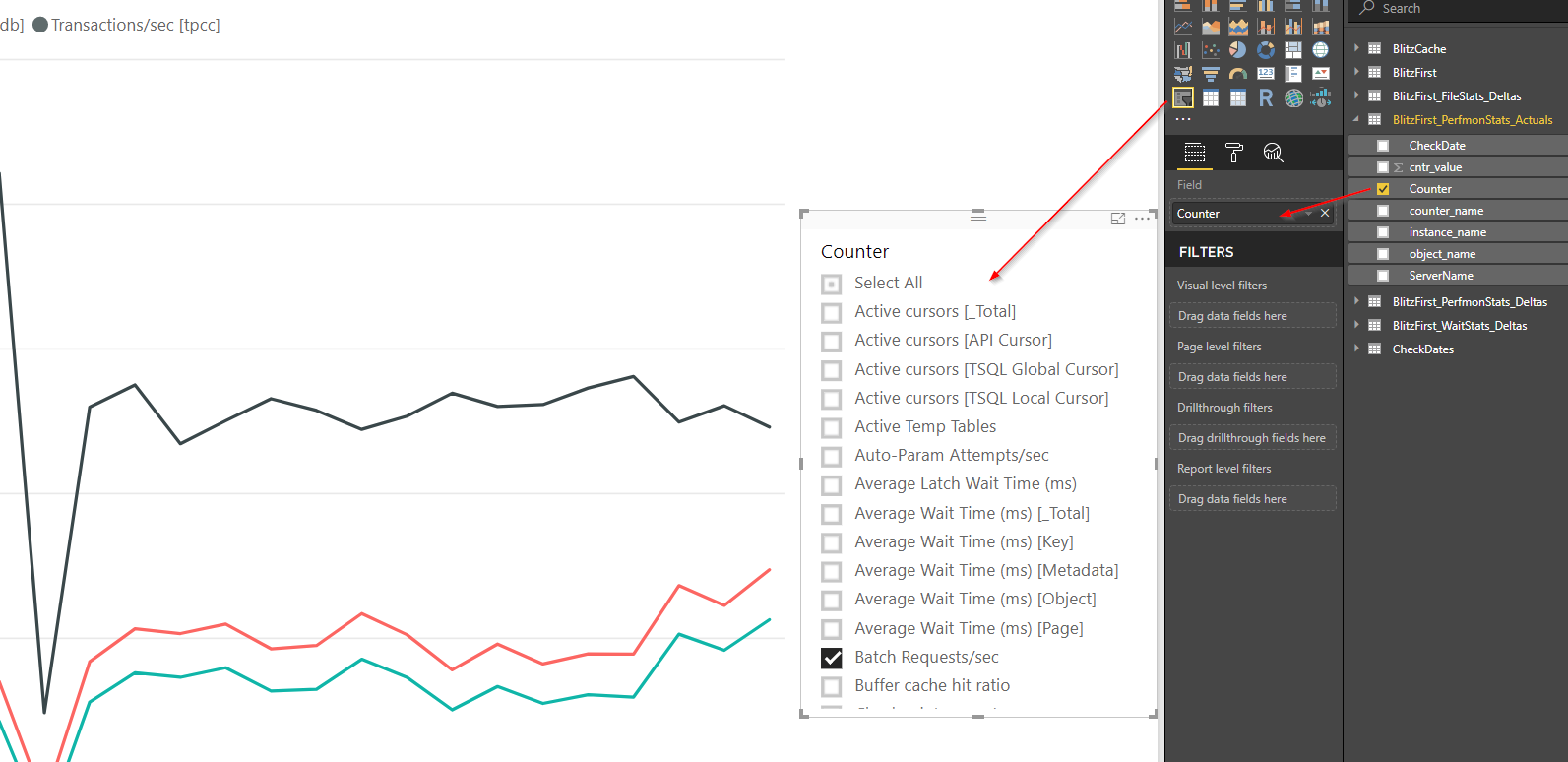Check the Auto-Param Attempts/sec option
This screenshot has width=1568, height=762.
pyautogui.click(x=832, y=456)
